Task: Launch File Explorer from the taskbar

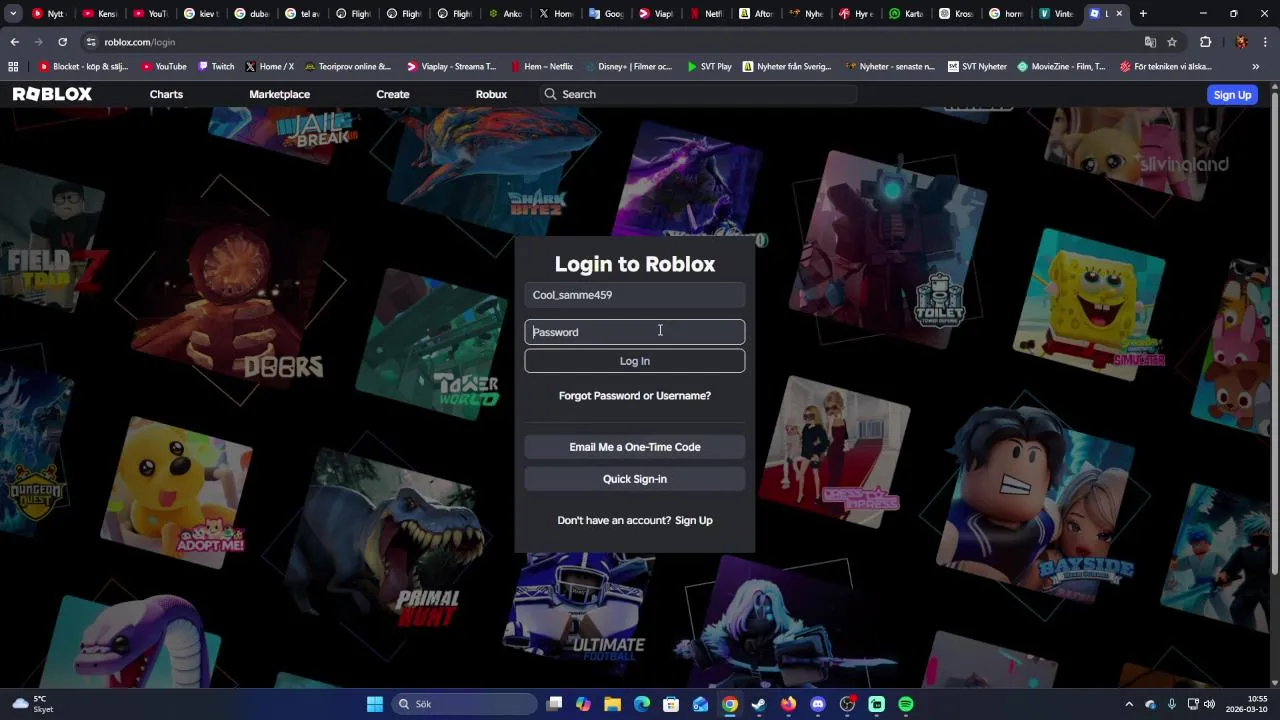Action: coord(612,704)
